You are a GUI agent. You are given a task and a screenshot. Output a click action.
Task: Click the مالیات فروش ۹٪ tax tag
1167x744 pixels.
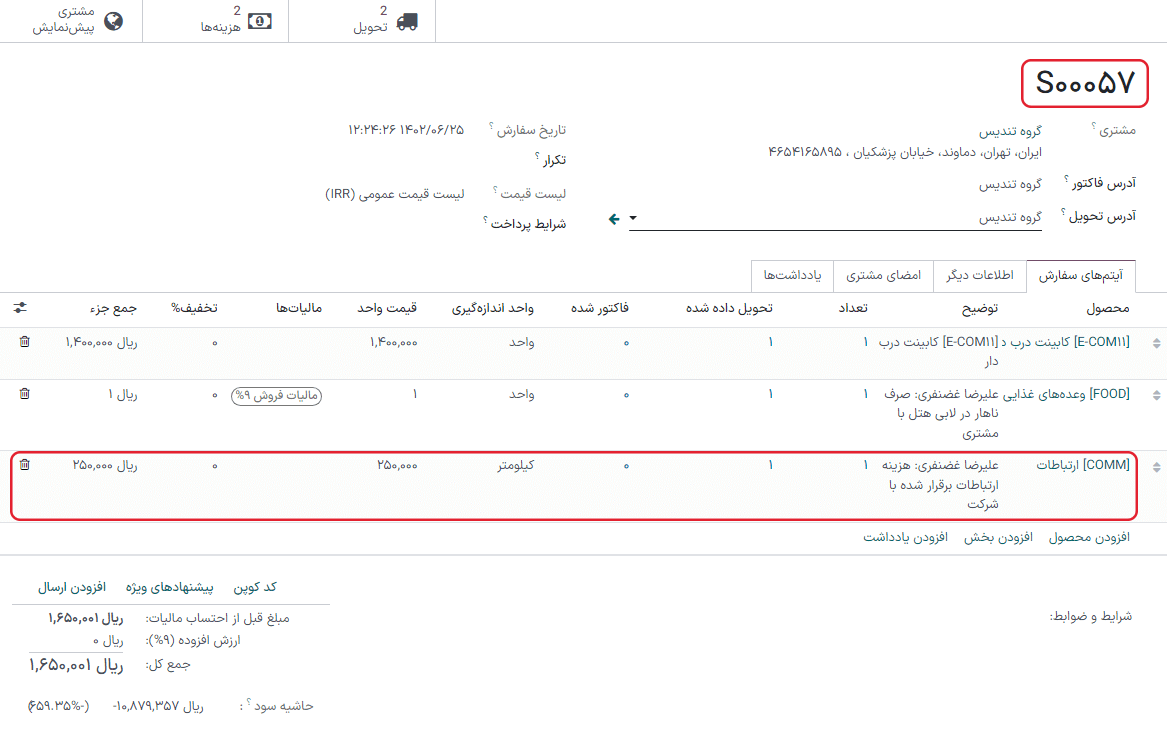click(x=275, y=394)
